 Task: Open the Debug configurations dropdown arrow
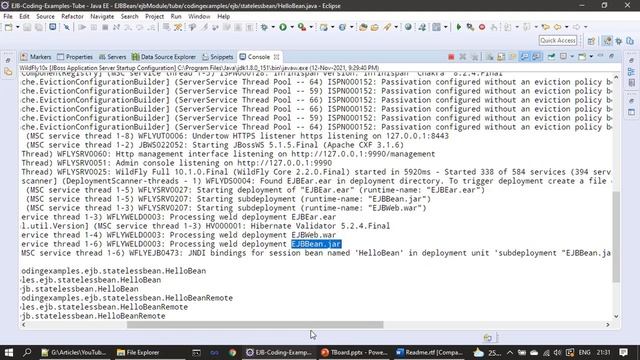(273, 27)
